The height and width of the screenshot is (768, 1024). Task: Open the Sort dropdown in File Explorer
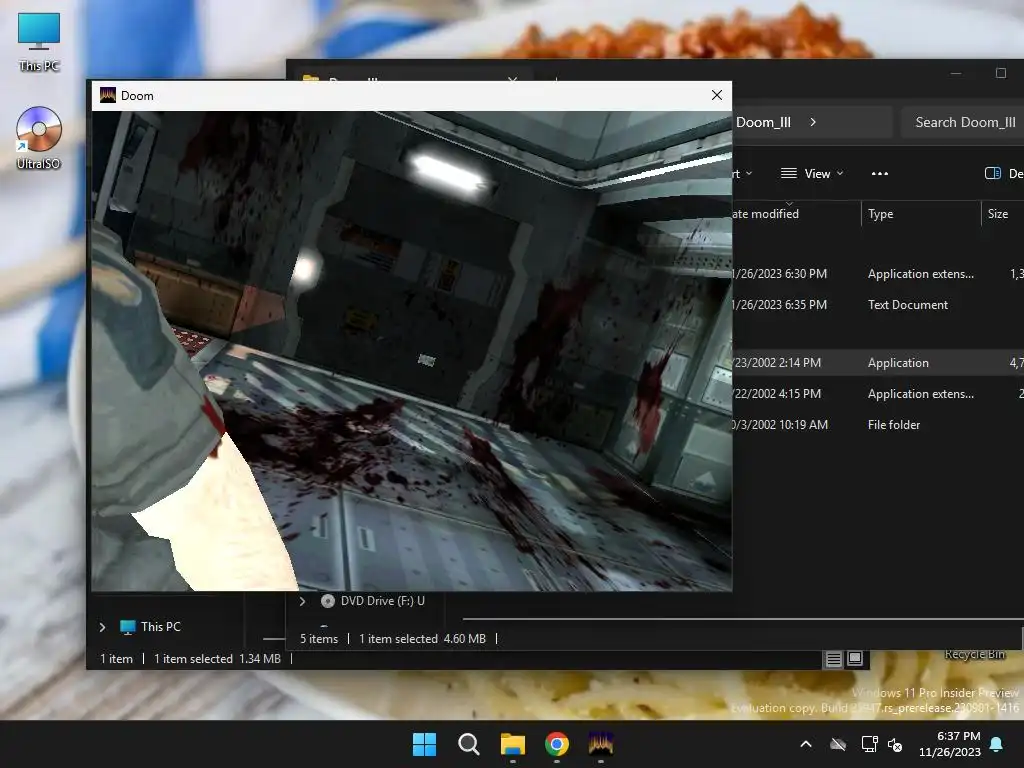click(743, 174)
